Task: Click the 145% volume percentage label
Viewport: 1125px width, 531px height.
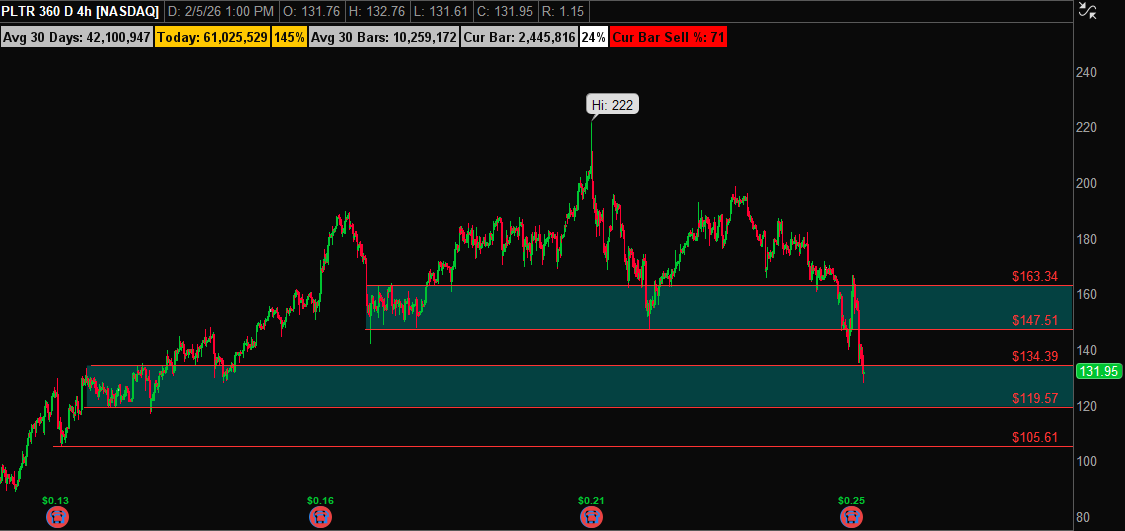Action: [x=288, y=37]
